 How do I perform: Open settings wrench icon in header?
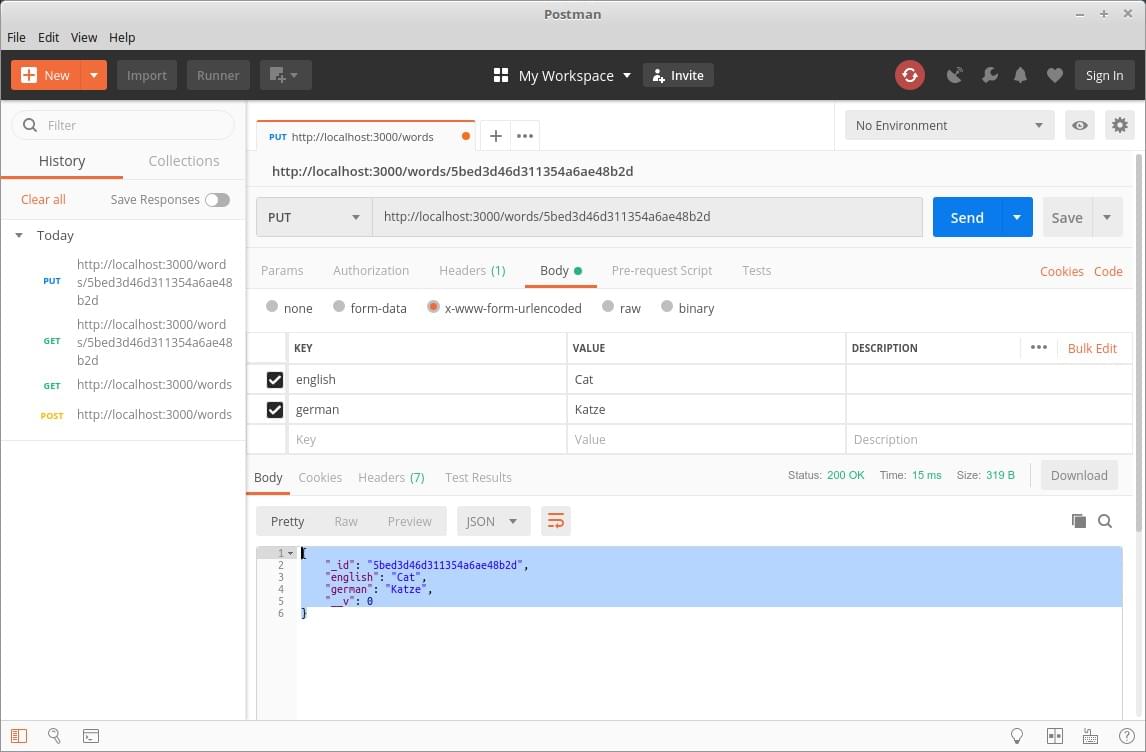tap(989, 75)
